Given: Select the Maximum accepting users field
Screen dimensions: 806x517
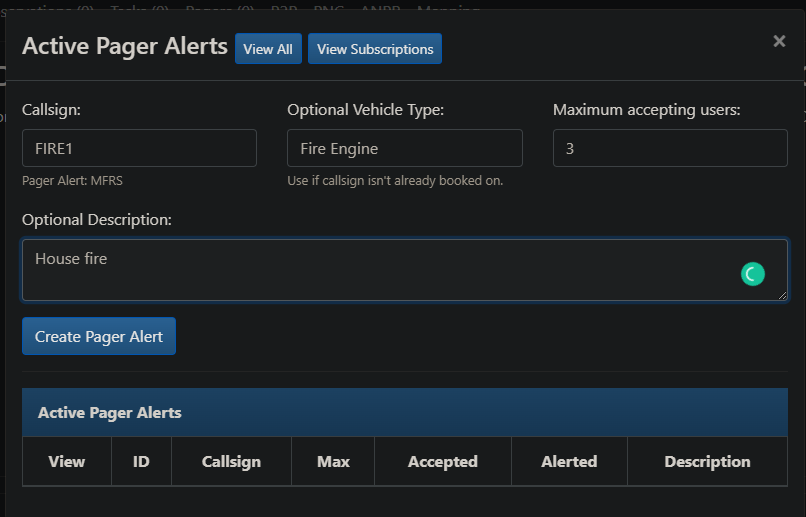Looking at the screenshot, I should pos(669,148).
